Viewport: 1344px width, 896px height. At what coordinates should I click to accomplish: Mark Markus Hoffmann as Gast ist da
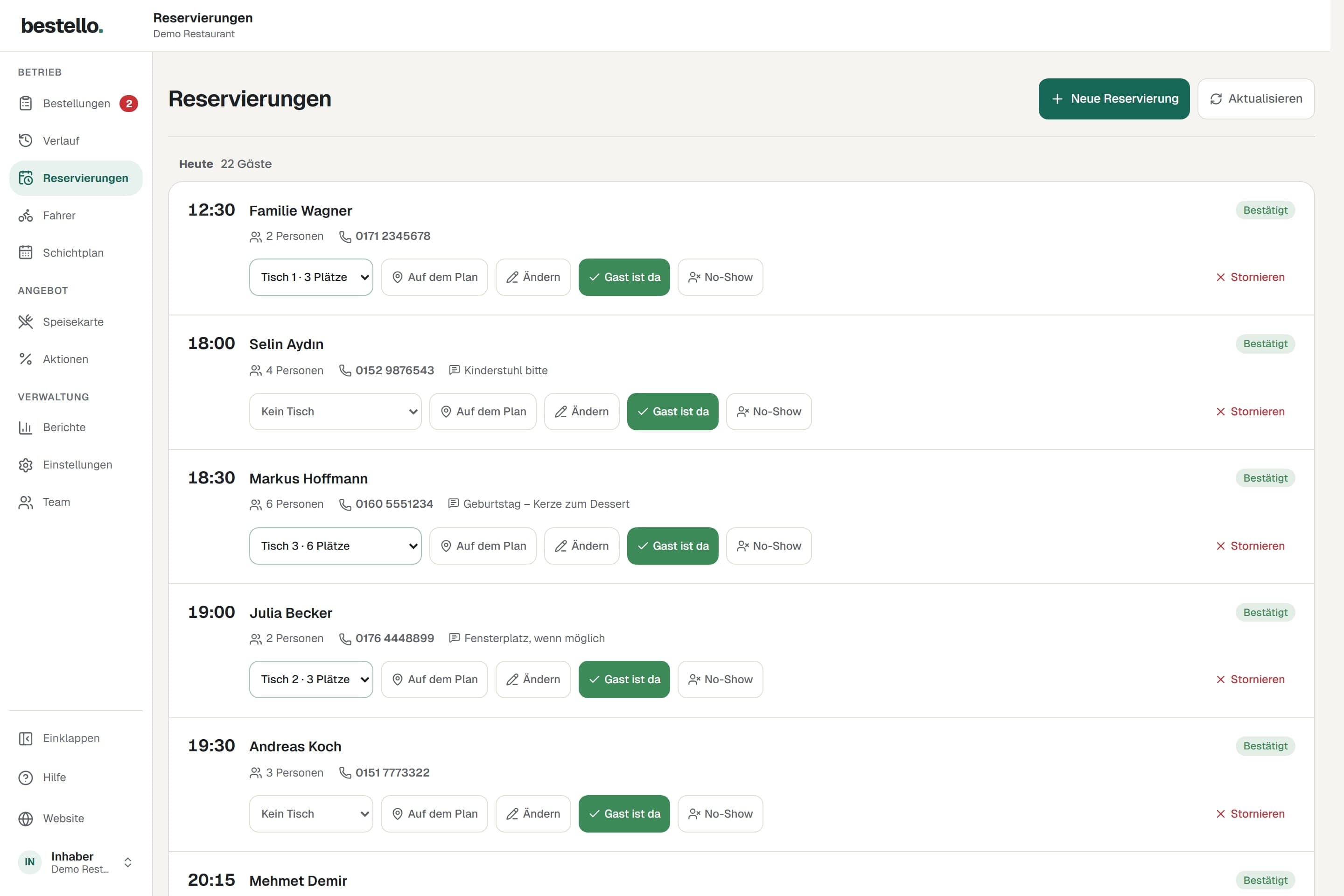tap(672, 546)
